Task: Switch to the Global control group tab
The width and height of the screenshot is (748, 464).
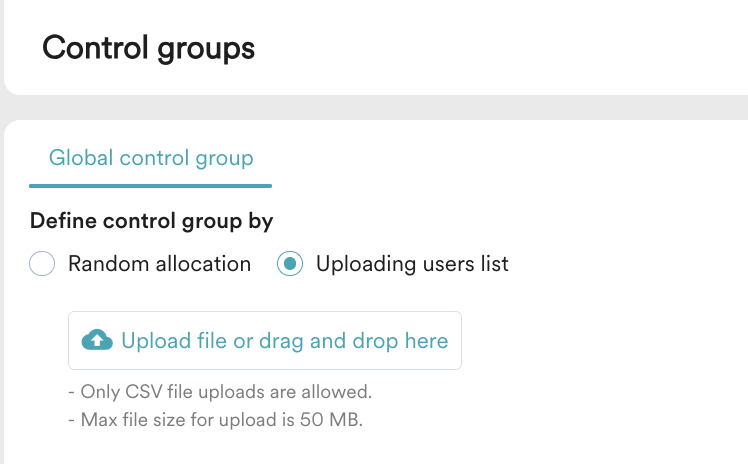Action: pos(151,158)
